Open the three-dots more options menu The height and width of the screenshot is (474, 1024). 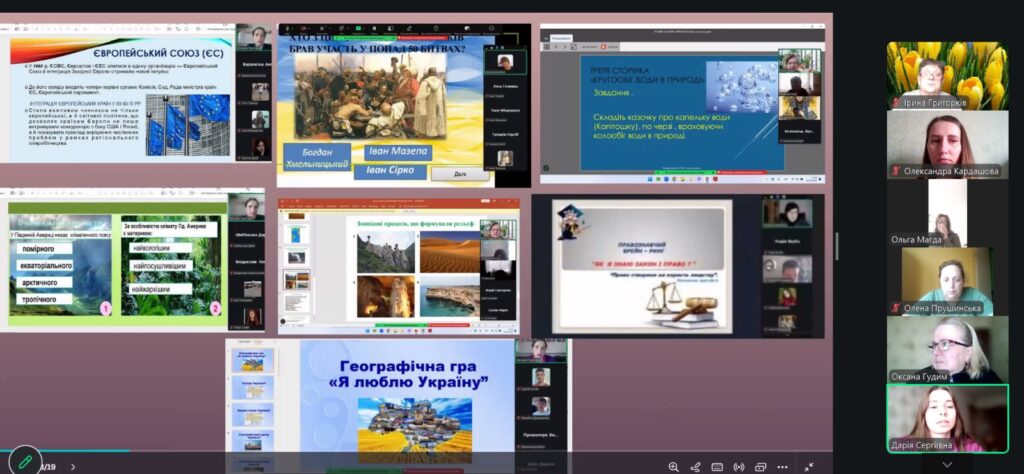click(x=782, y=467)
